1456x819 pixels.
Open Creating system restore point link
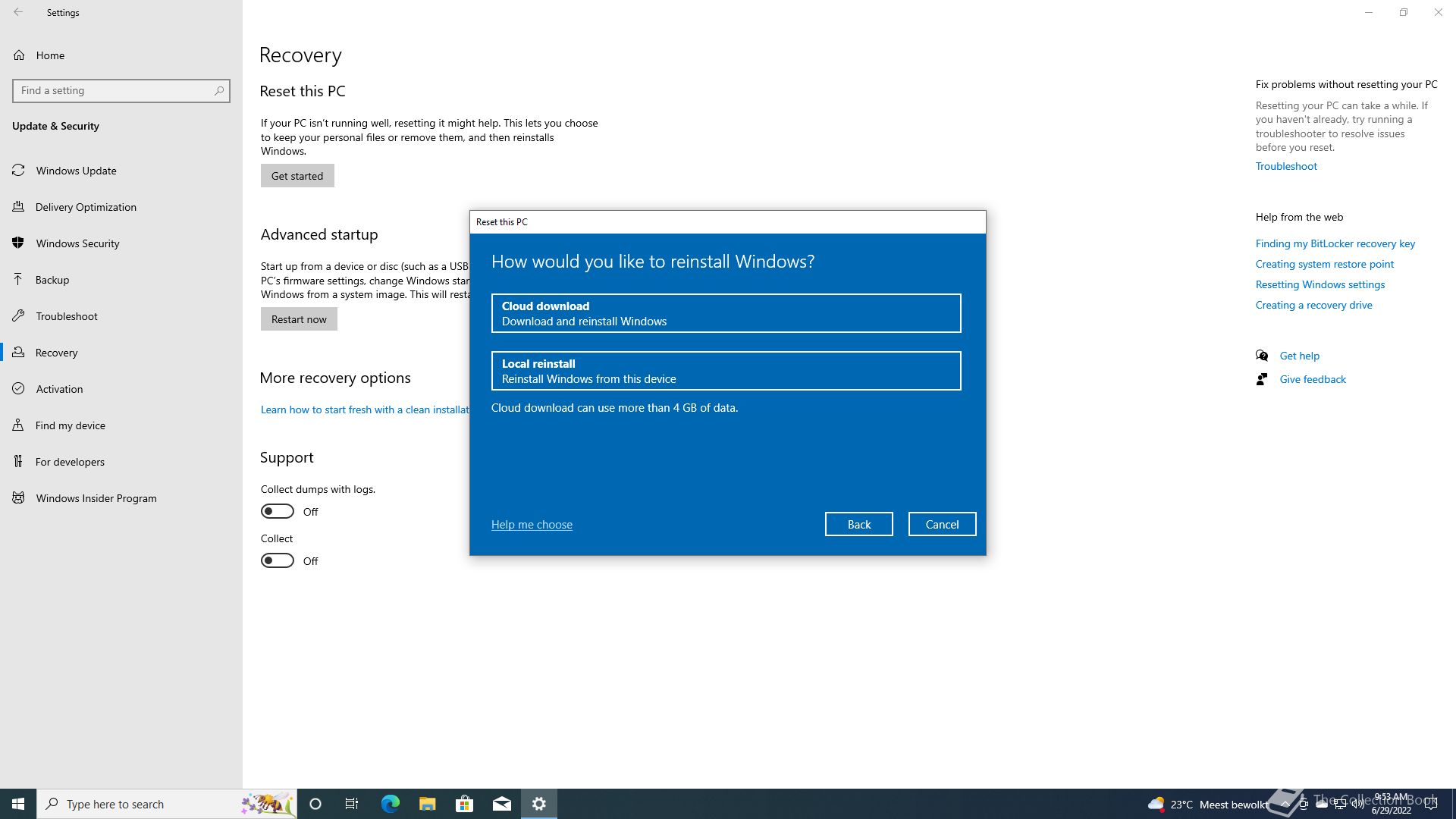(x=1324, y=264)
